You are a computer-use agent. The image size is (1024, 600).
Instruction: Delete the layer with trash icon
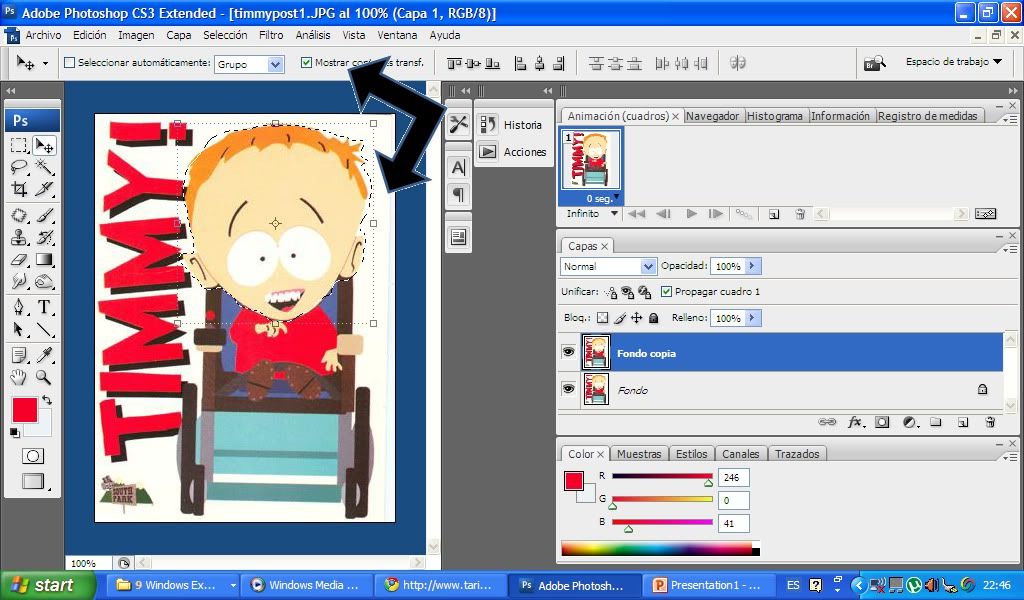click(x=990, y=422)
